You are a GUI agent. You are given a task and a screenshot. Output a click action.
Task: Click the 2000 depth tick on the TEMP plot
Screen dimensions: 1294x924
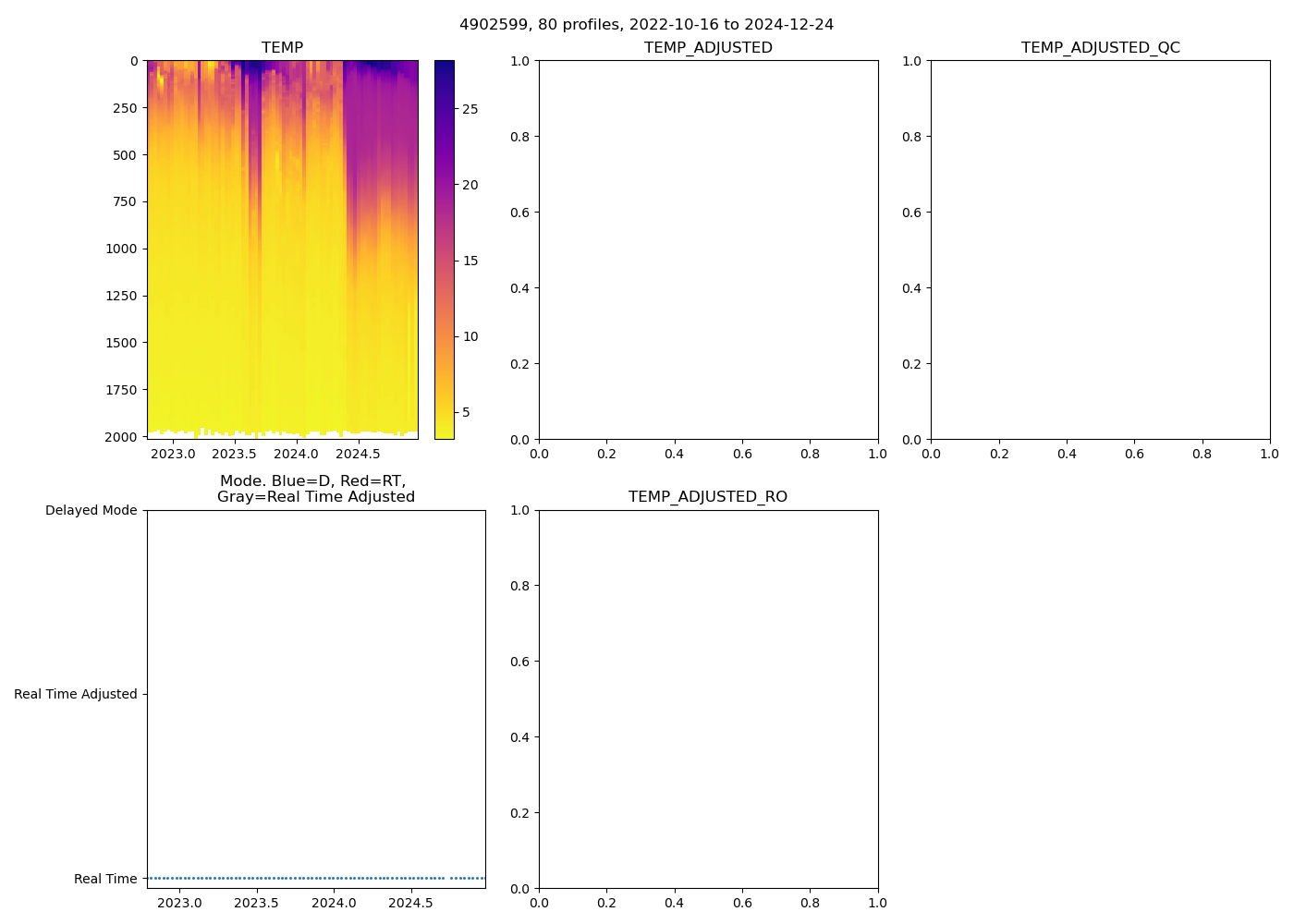(x=120, y=437)
